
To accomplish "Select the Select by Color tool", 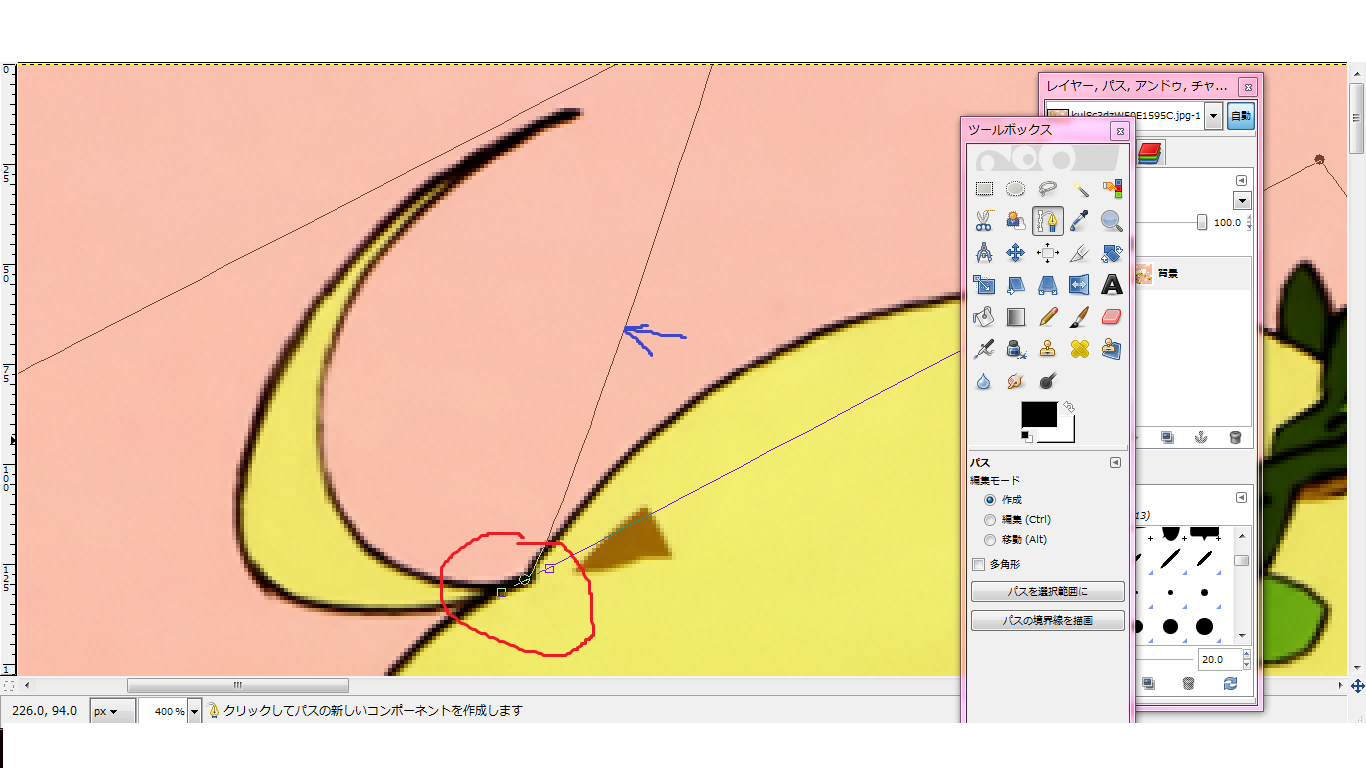I will click(1112, 189).
